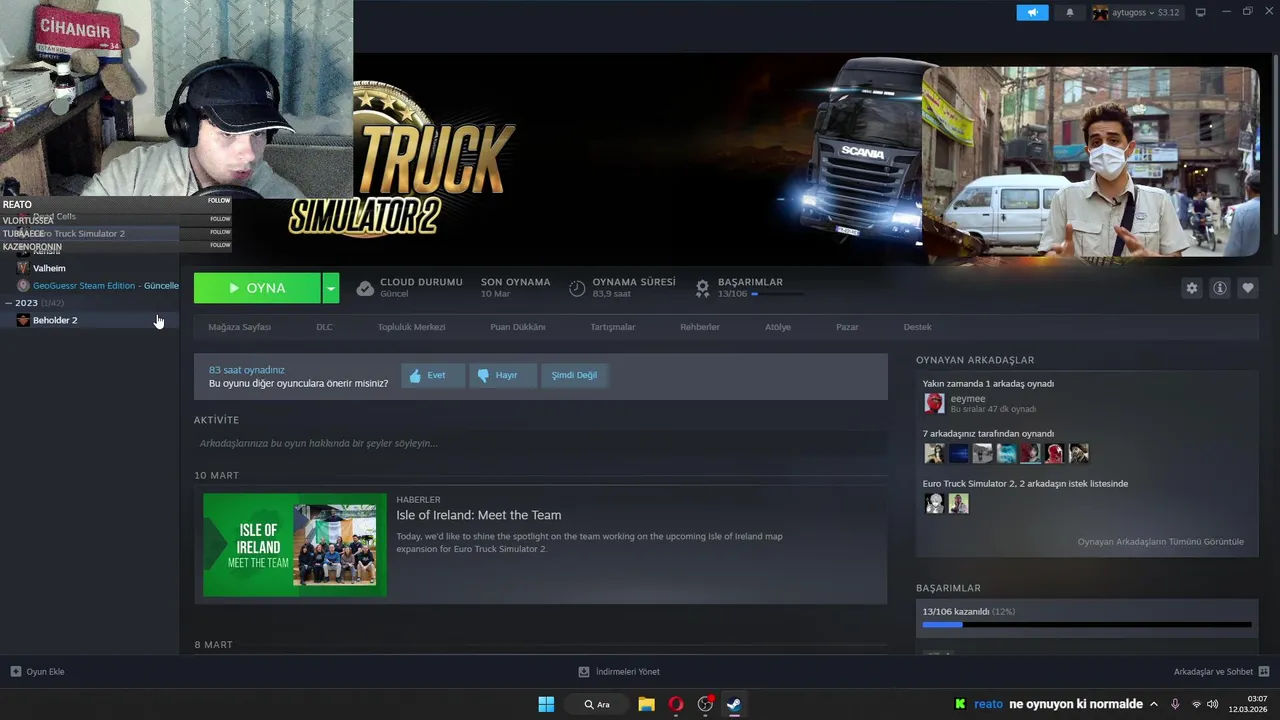Click the GeoGuessr game icon
Image resolution: width=1280 pixels, height=720 pixels.
(23, 286)
